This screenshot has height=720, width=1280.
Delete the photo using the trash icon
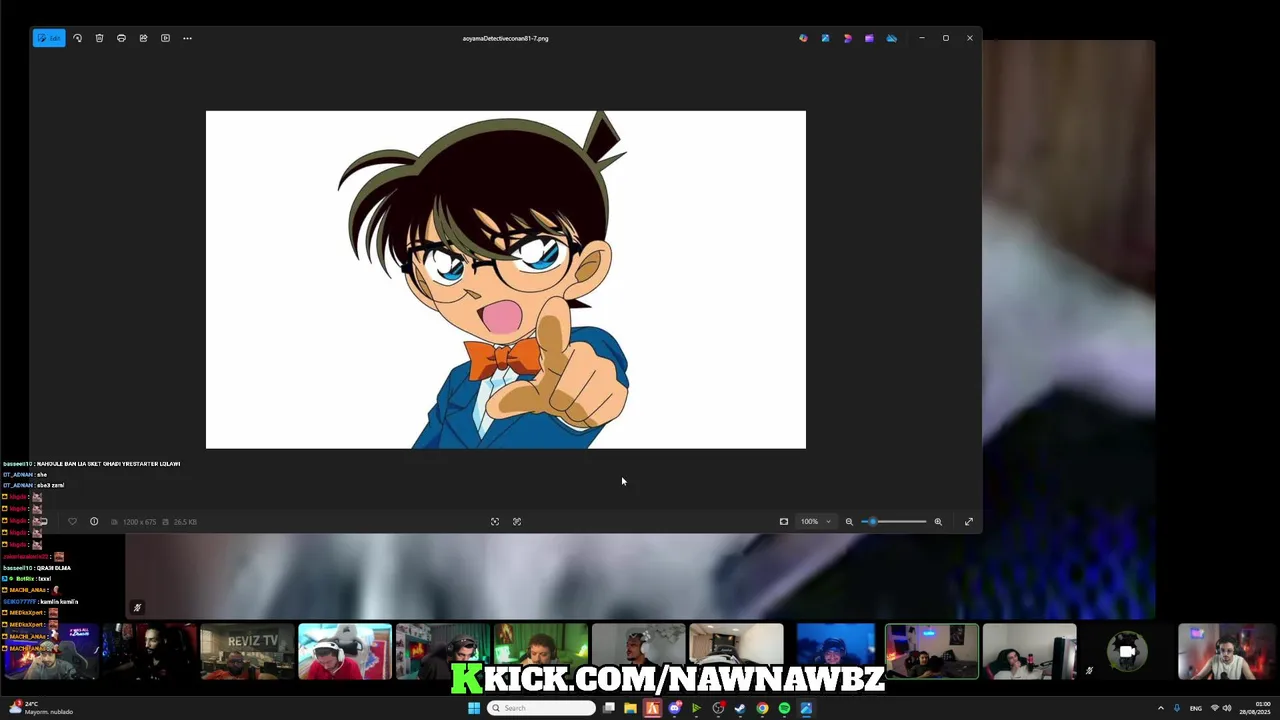pyautogui.click(x=99, y=38)
